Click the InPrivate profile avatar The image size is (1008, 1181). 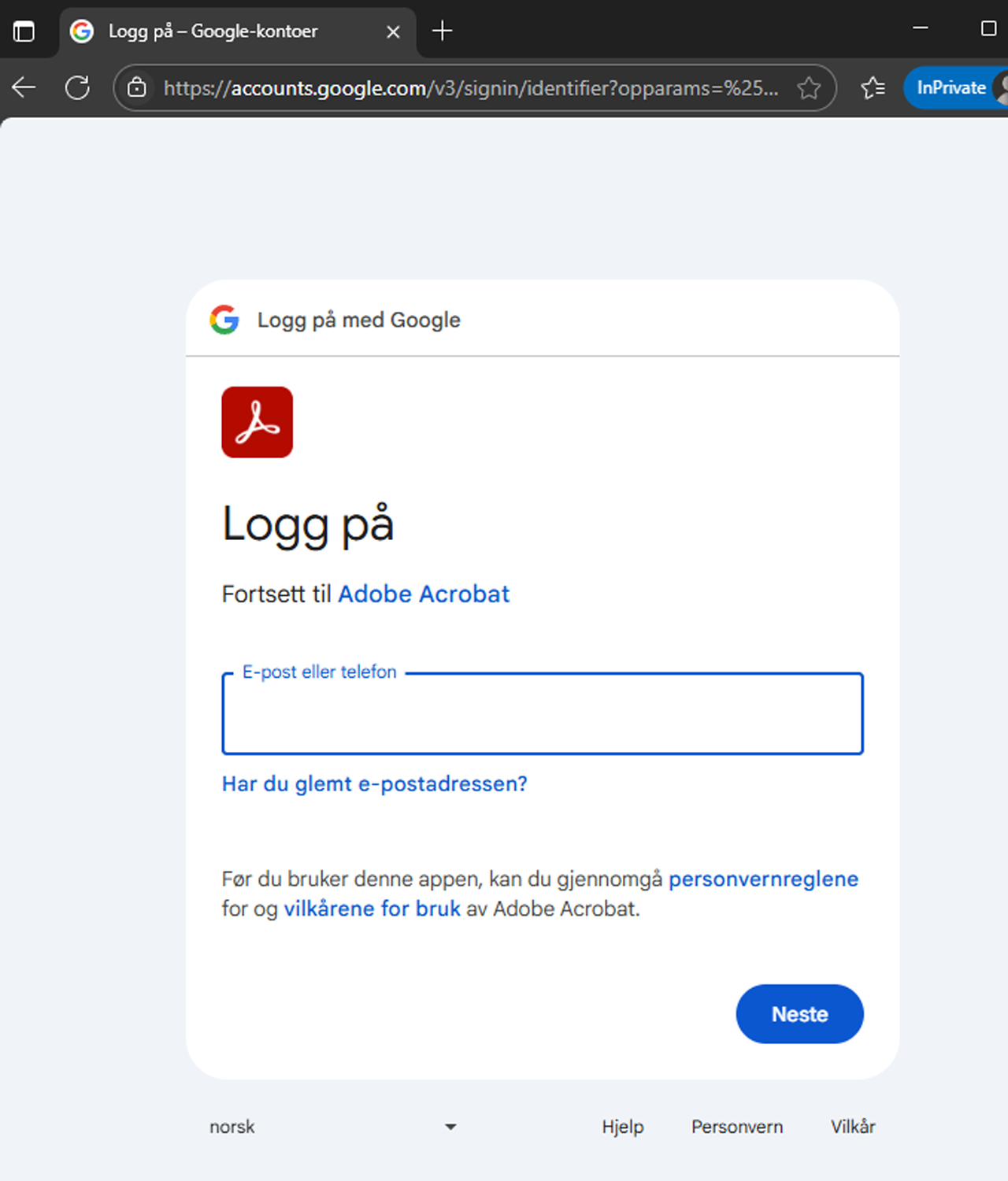point(1002,87)
